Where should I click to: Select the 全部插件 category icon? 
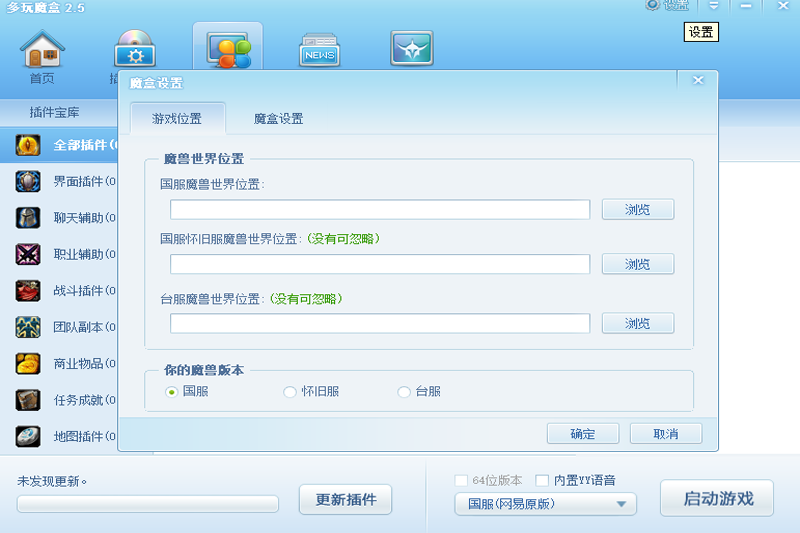pos(28,145)
